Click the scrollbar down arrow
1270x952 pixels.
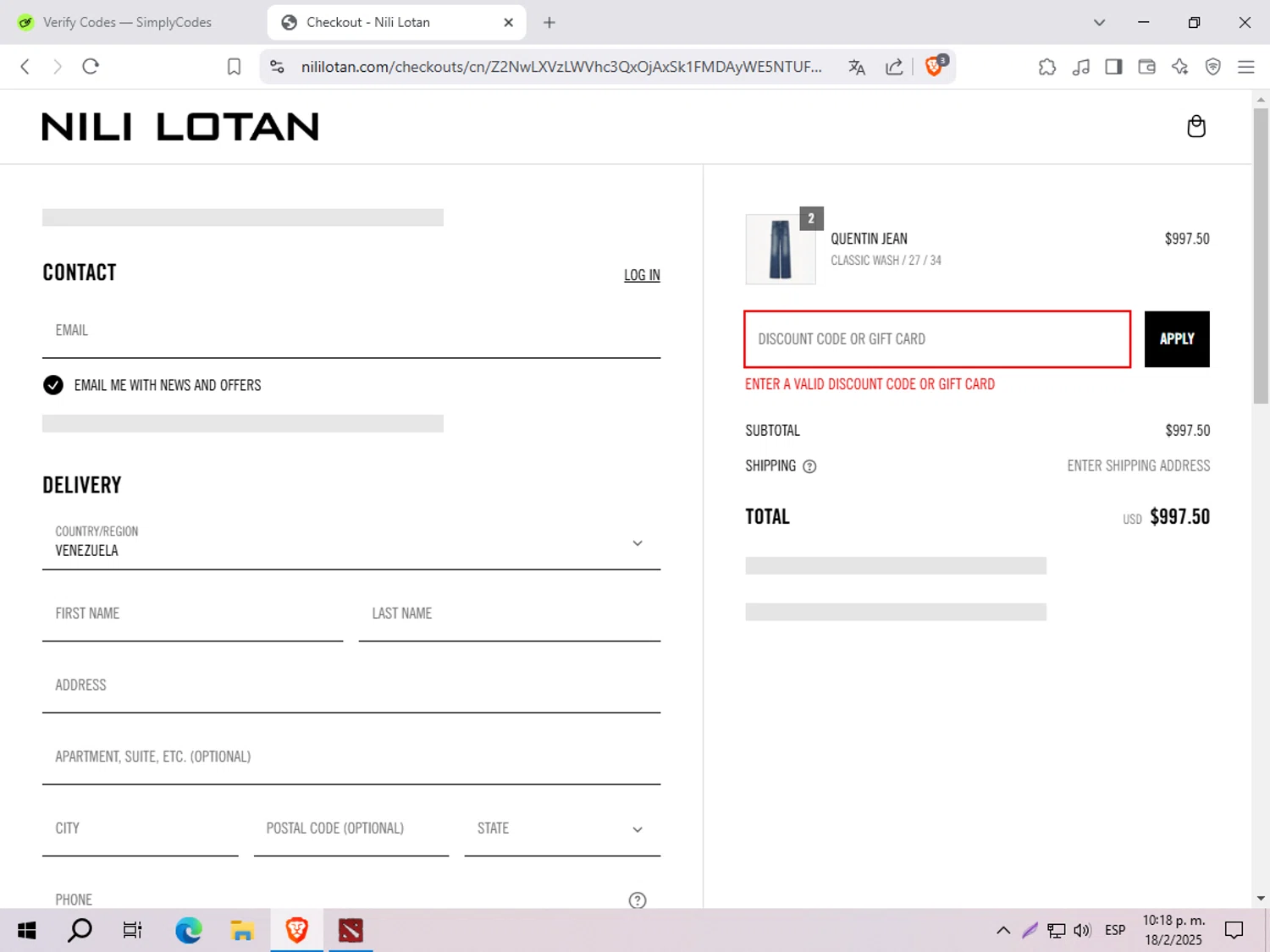[1261, 899]
